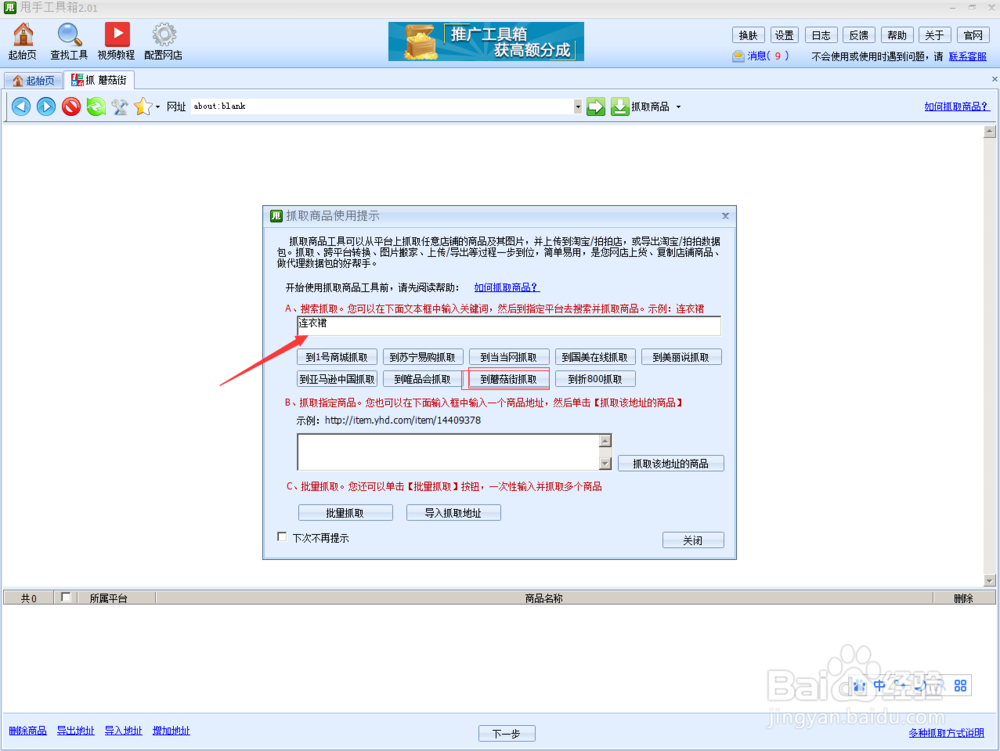Open the 配置网店 gear icon

163,41
